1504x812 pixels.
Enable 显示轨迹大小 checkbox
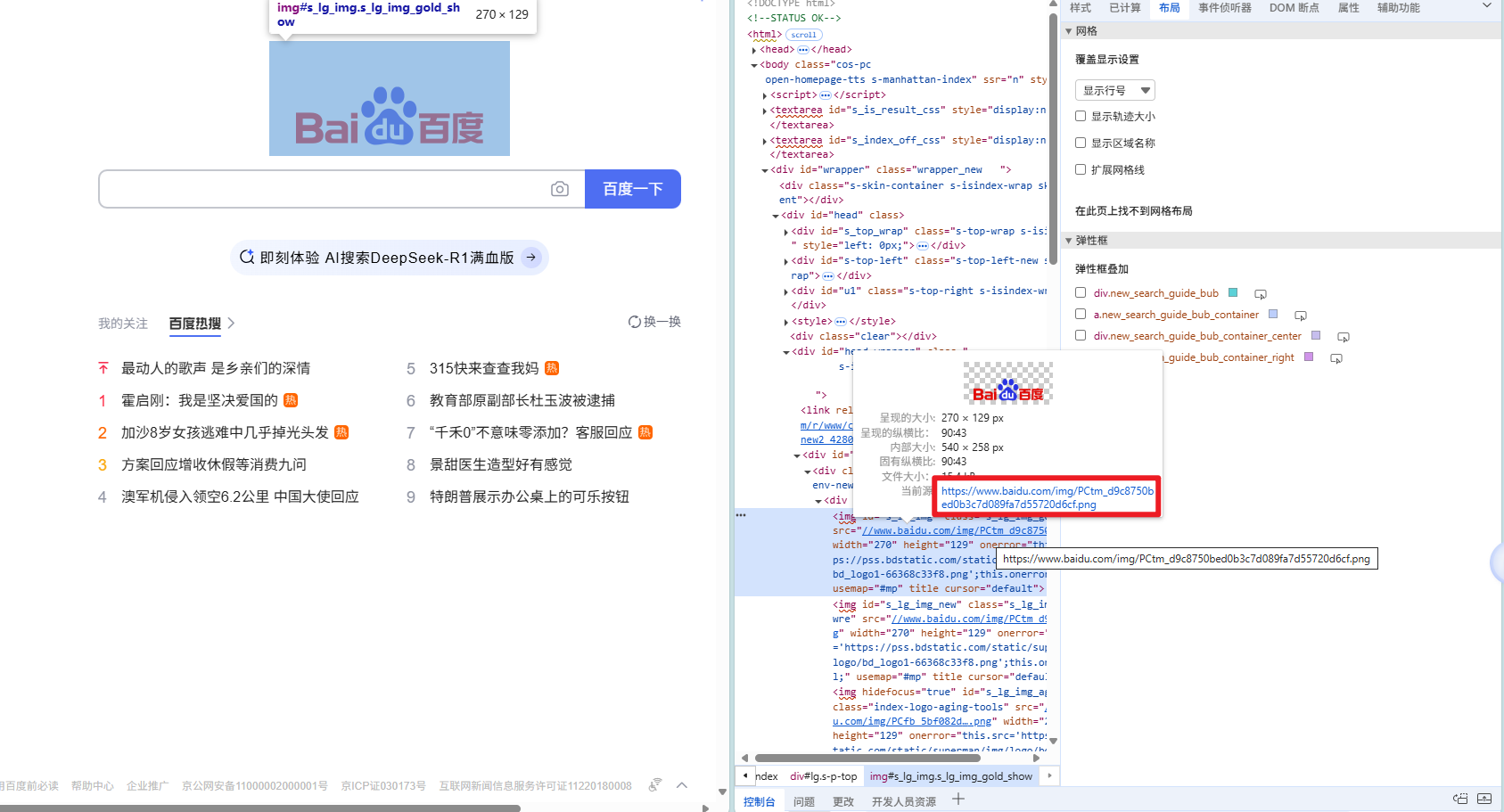click(x=1081, y=116)
